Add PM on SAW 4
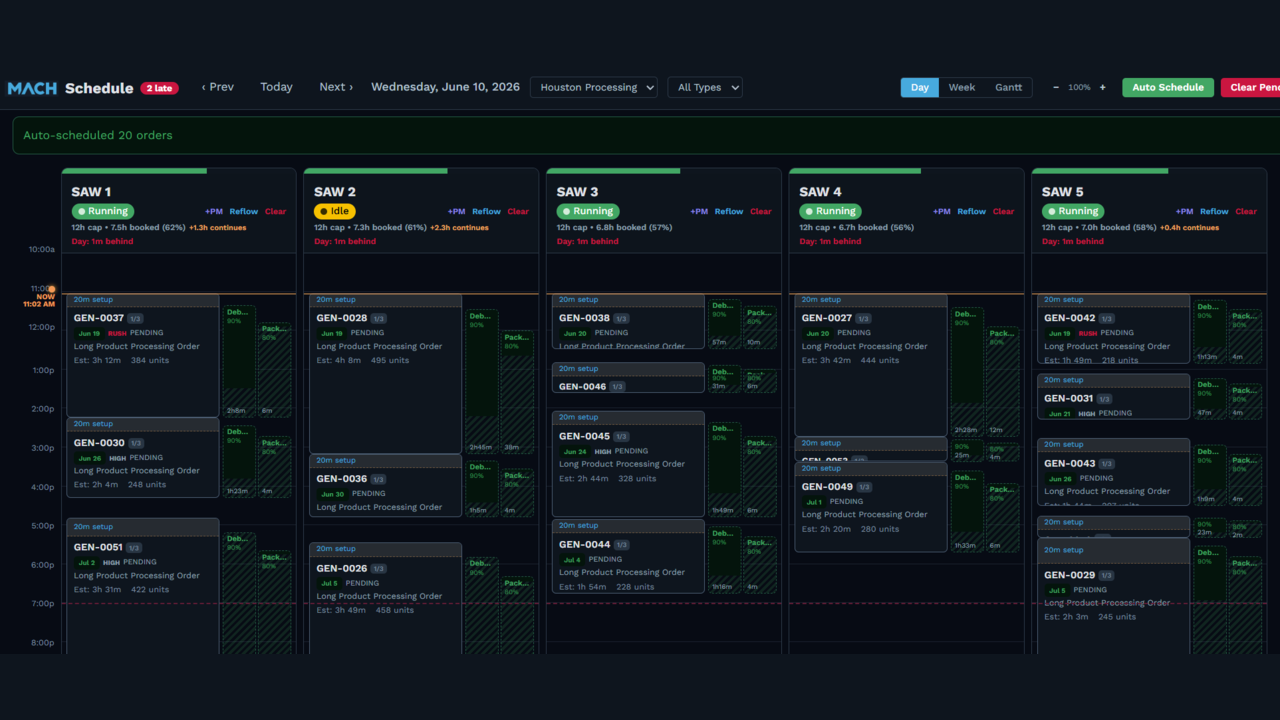The height and width of the screenshot is (720, 1280). (942, 211)
